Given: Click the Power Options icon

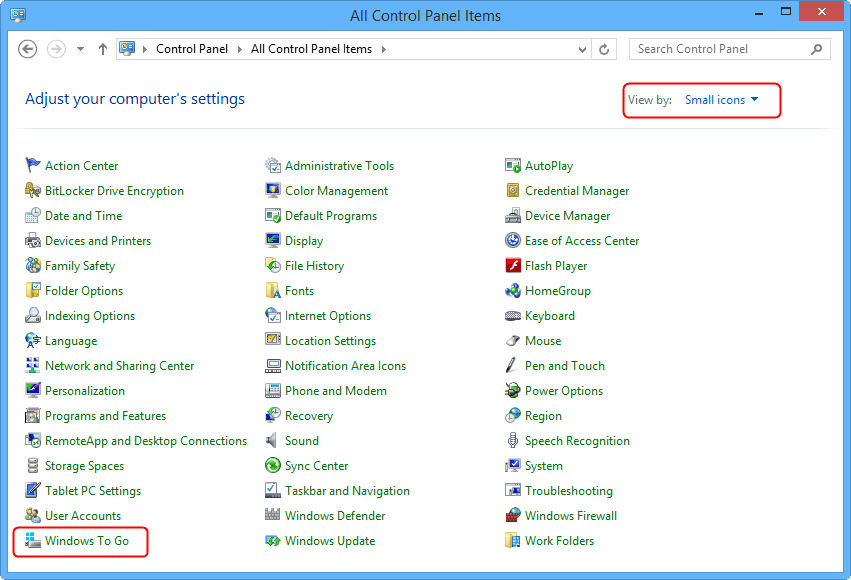Looking at the screenshot, I should pos(513,391).
